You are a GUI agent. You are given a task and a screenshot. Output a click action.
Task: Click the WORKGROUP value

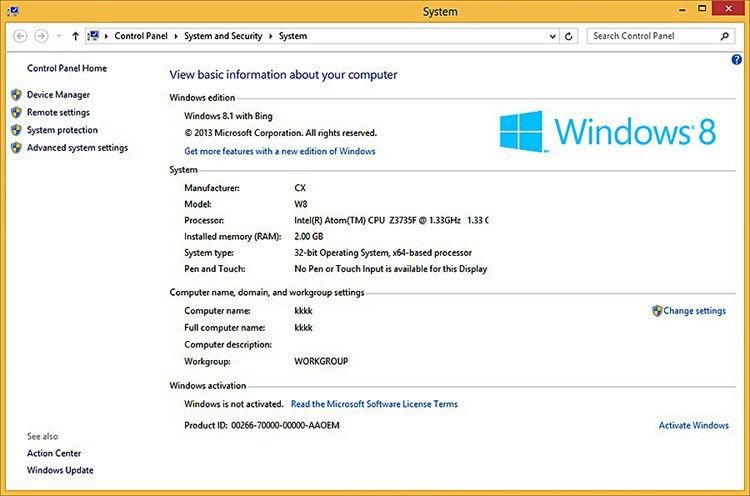[321, 362]
